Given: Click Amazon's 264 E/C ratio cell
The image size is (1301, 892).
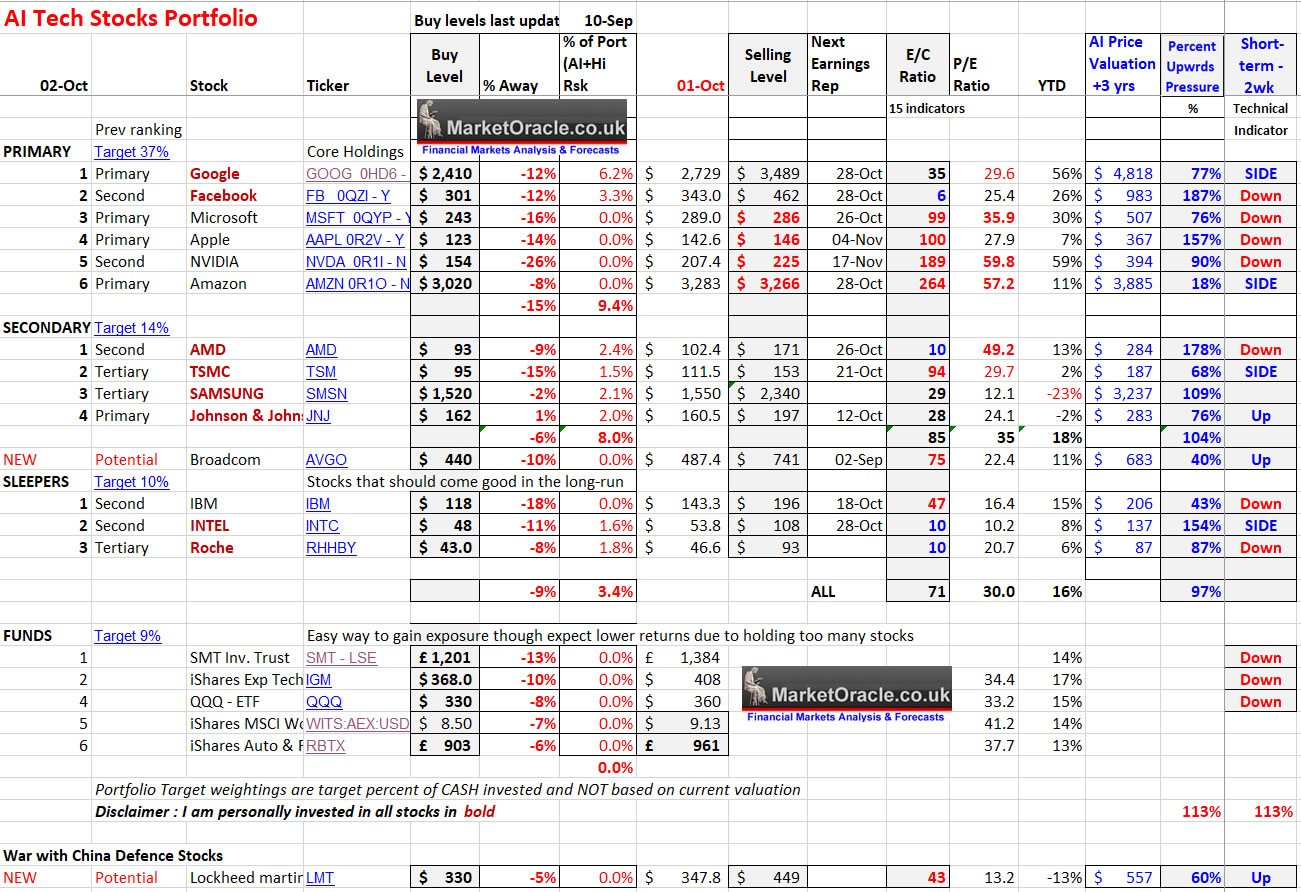Looking at the screenshot, I should pos(917,284).
